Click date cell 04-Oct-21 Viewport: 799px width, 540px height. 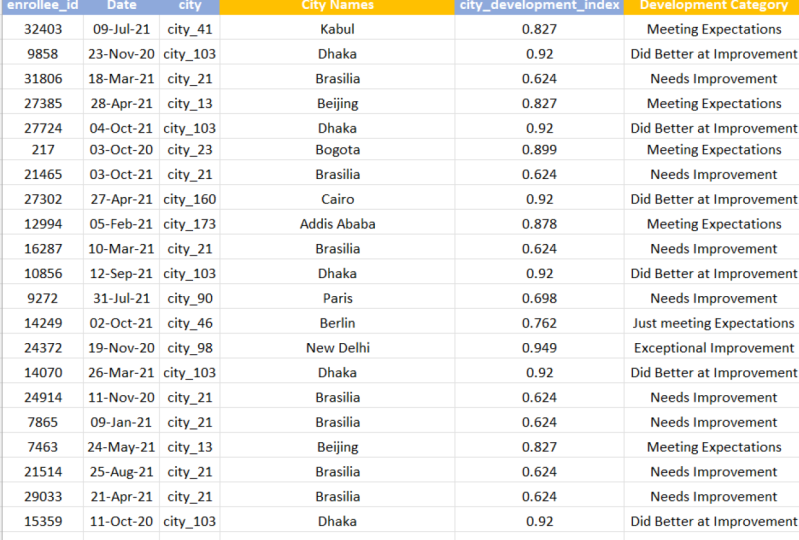[x=122, y=128]
